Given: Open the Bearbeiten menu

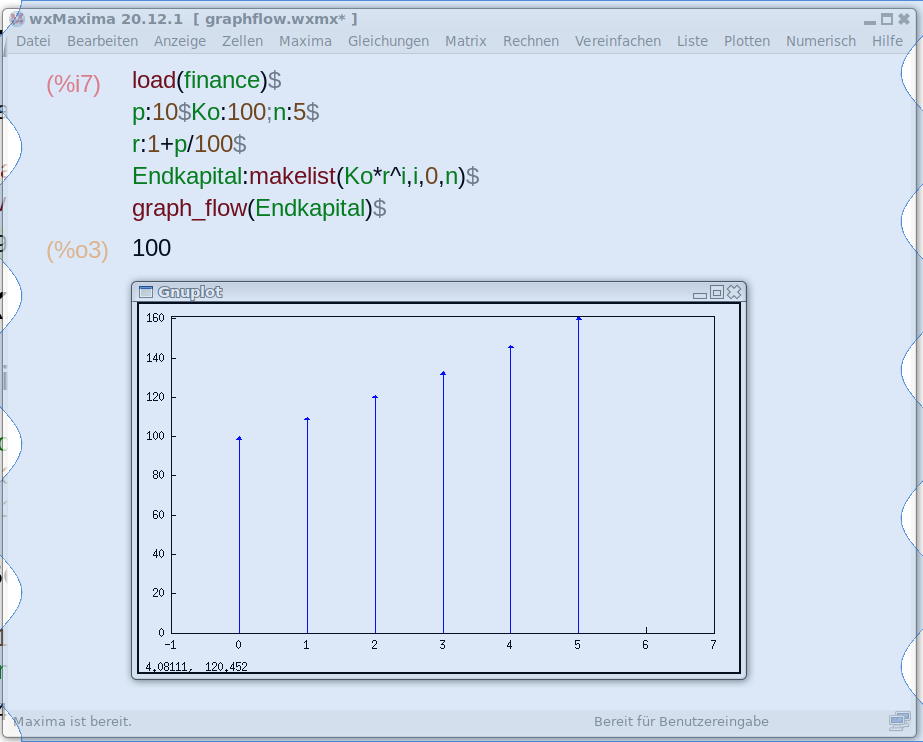Looking at the screenshot, I should (x=102, y=41).
